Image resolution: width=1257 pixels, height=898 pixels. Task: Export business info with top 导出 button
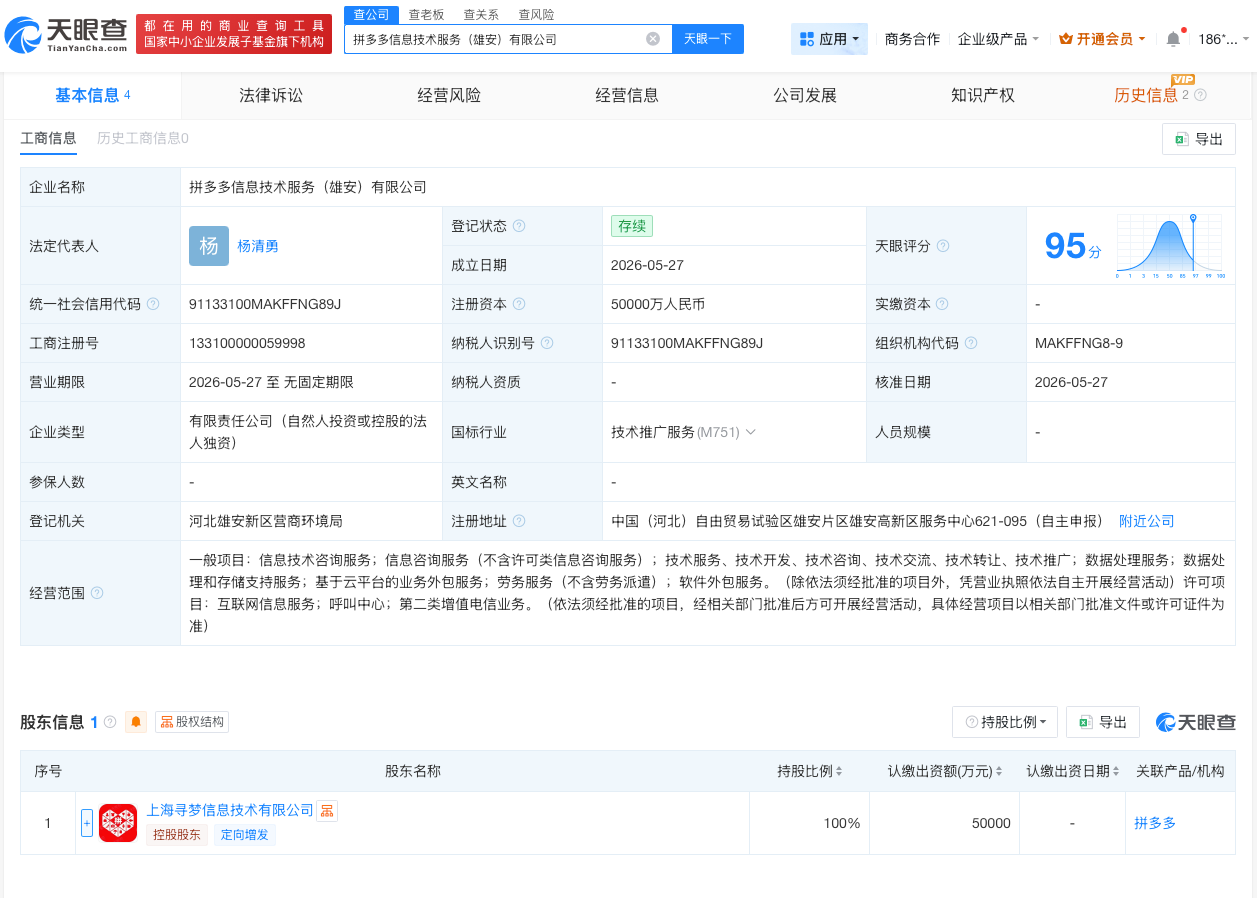[1199, 139]
